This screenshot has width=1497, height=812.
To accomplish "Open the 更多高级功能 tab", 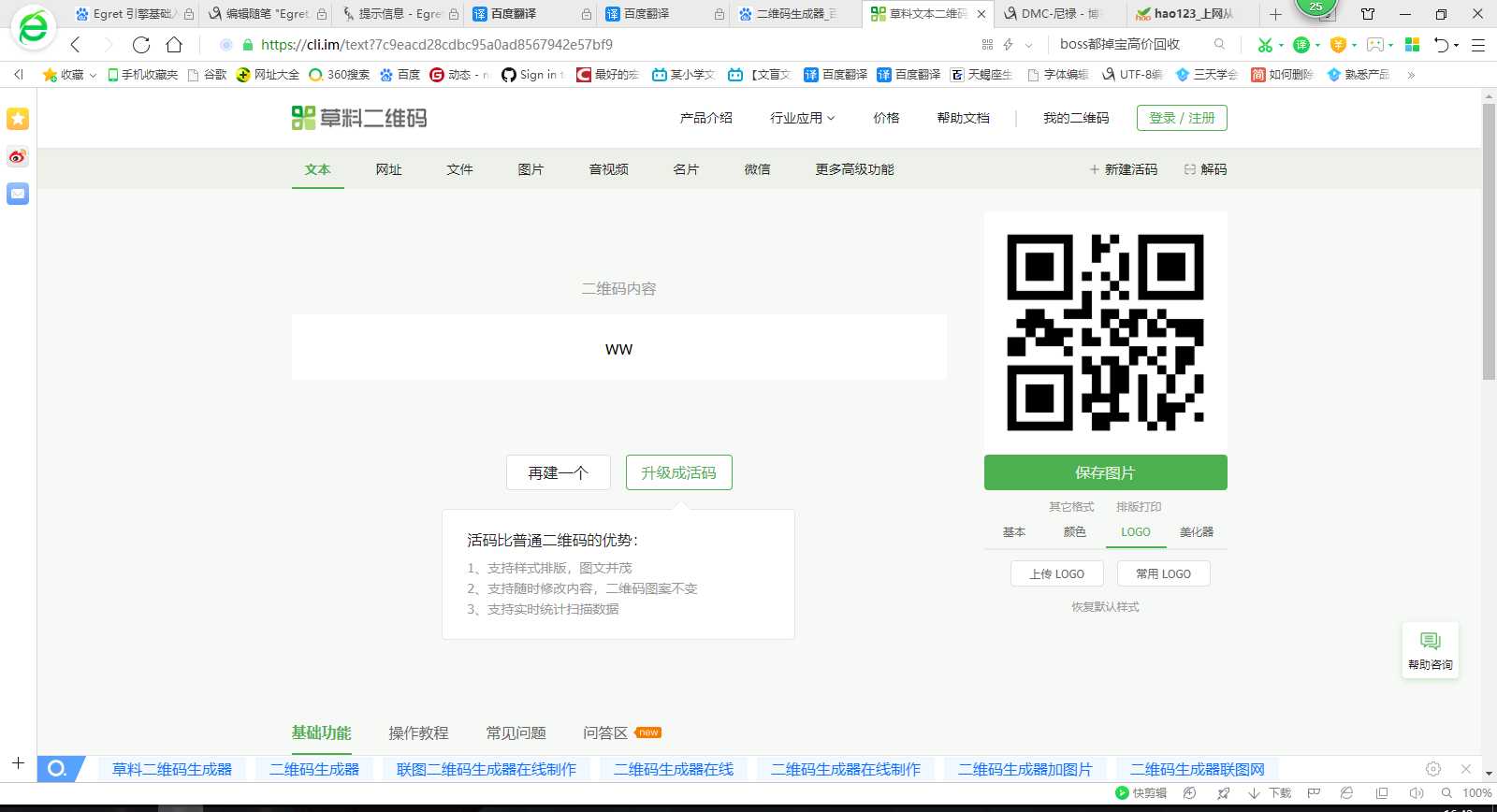I will (855, 169).
